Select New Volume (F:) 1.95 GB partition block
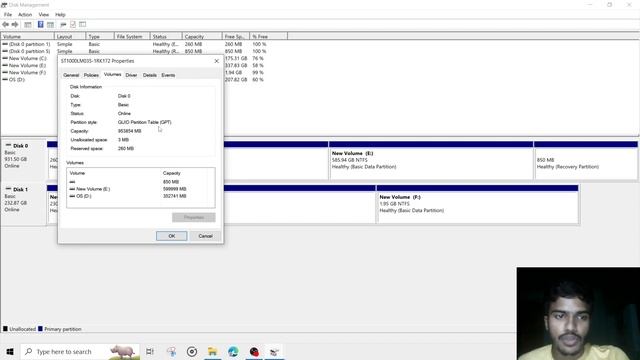640x360 pixels. click(477, 204)
